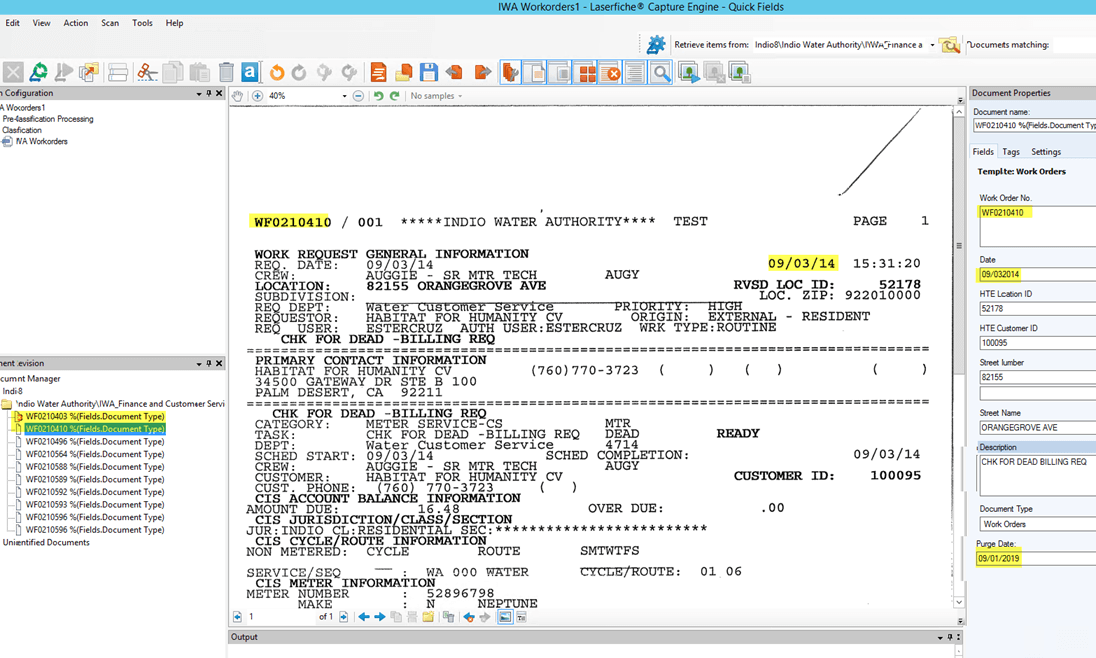Screen dimensions: 1096x658
Task: Click the zoom in plus icon
Action: click(x=257, y=96)
